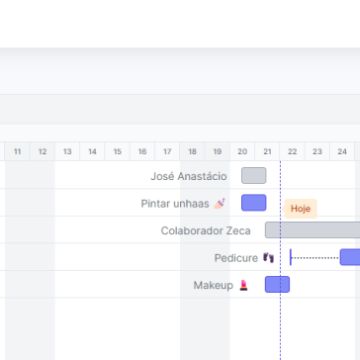Select day 11 in the date header
Screen dimensions: 360x360
coord(17,152)
